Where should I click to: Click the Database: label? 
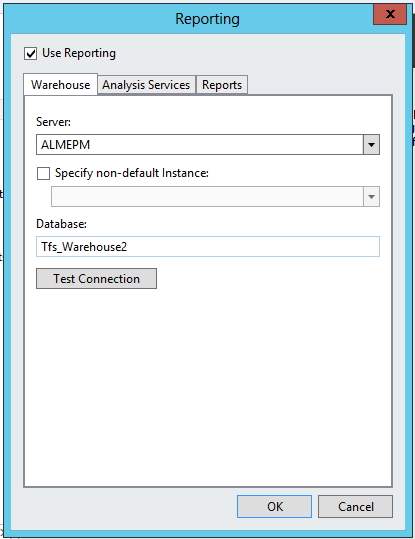(61, 224)
